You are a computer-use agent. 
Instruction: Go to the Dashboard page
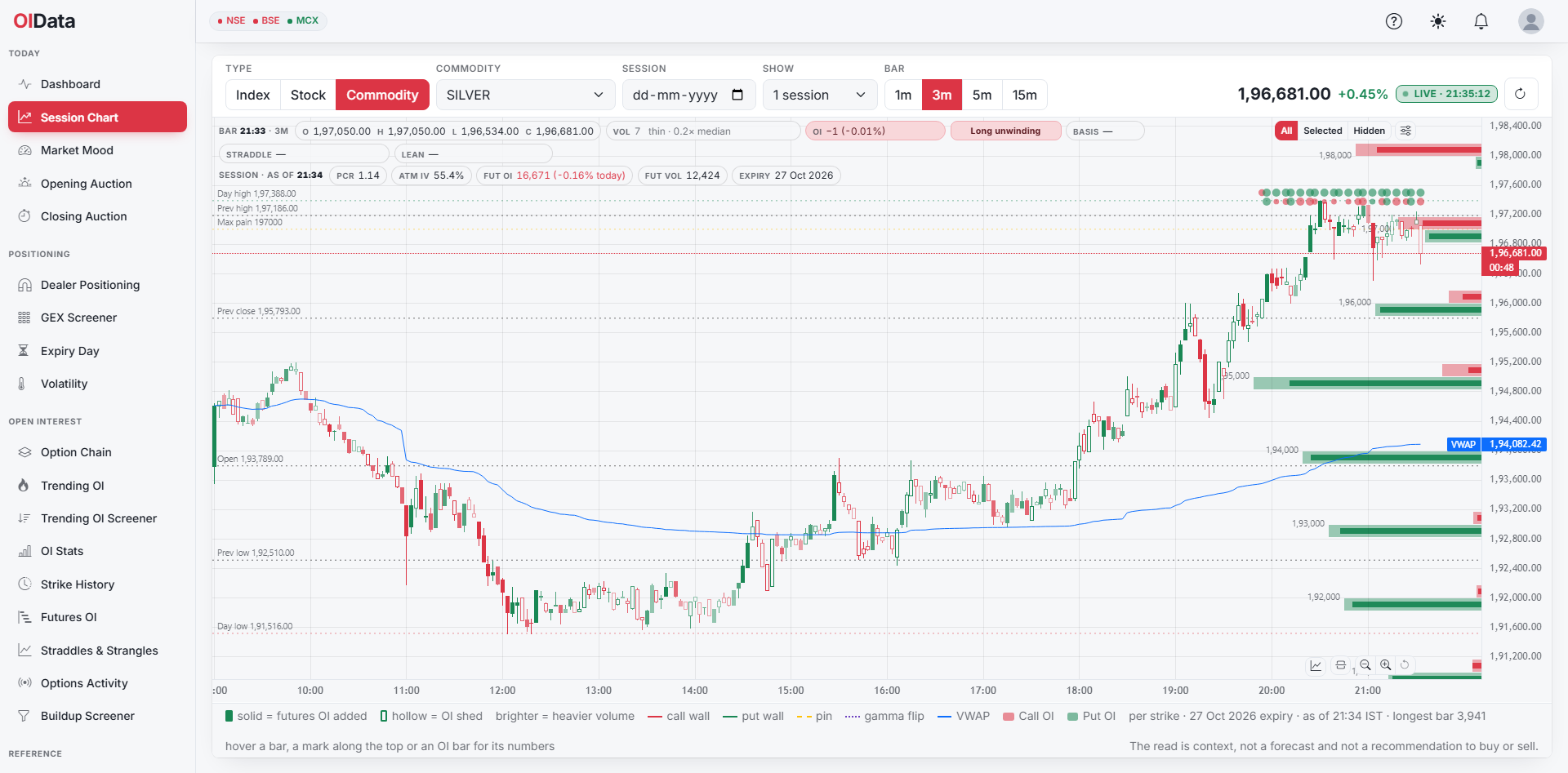point(97,84)
